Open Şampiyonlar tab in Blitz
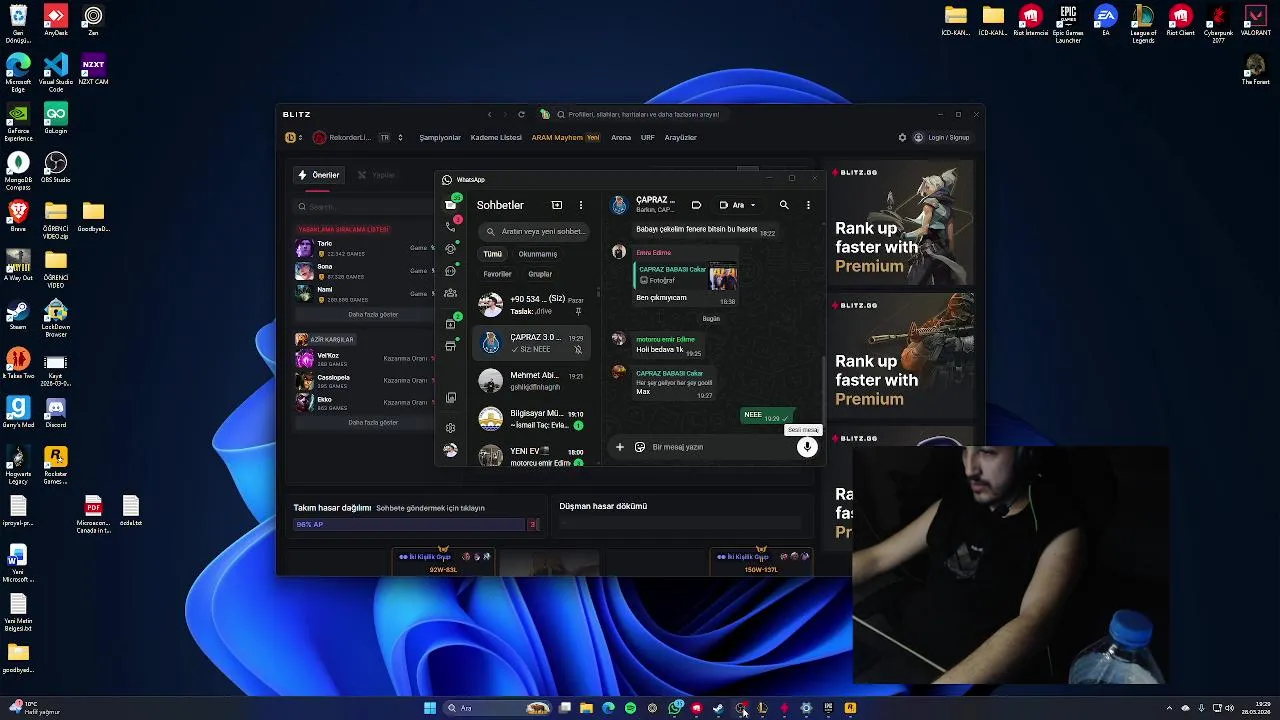The height and width of the screenshot is (720, 1280). [x=440, y=138]
